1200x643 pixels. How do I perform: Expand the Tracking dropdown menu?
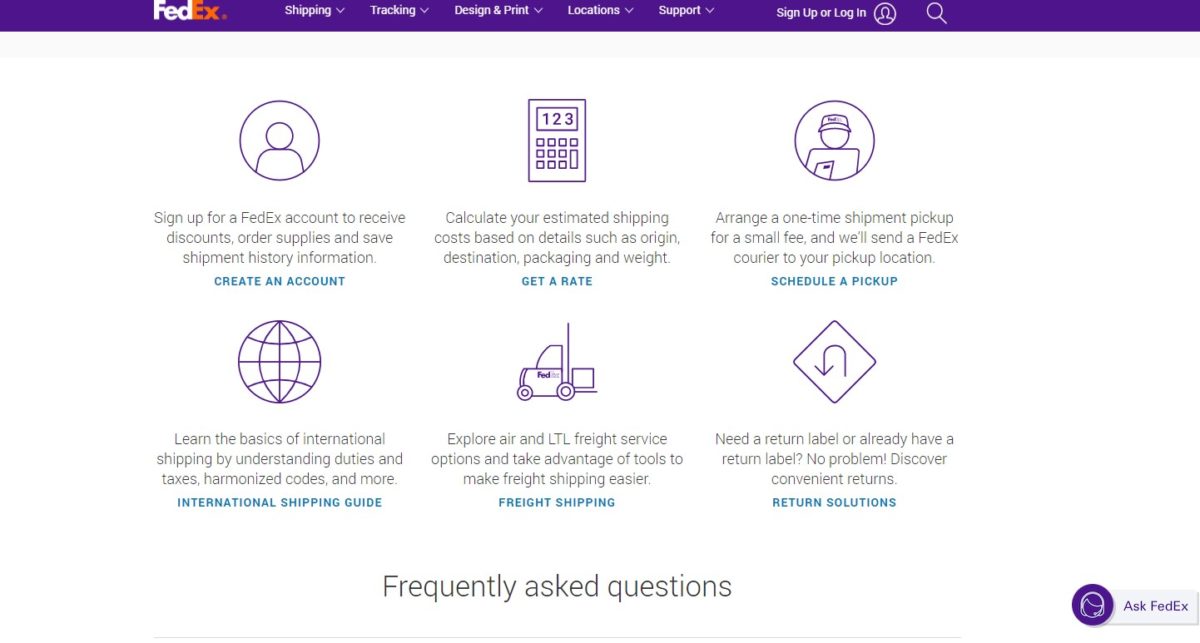[x=399, y=11]
